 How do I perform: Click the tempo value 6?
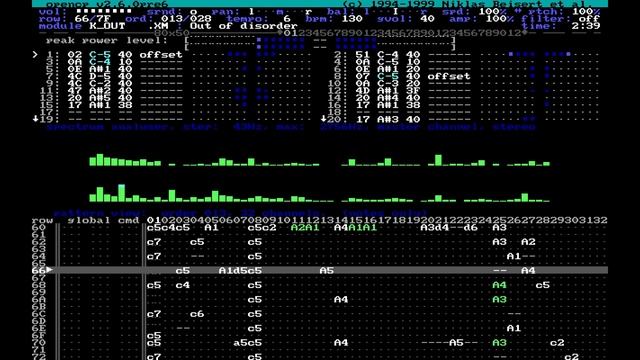pos(287,19)
